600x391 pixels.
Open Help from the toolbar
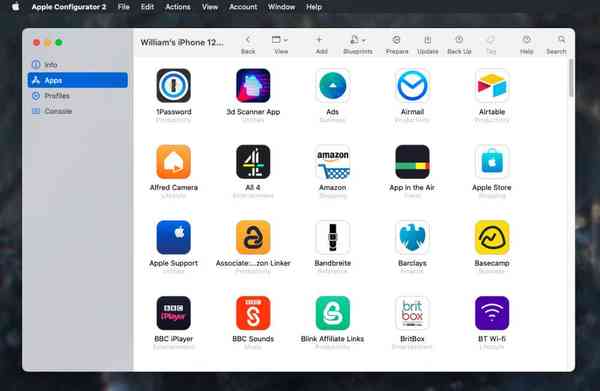(x=527, y=44)
